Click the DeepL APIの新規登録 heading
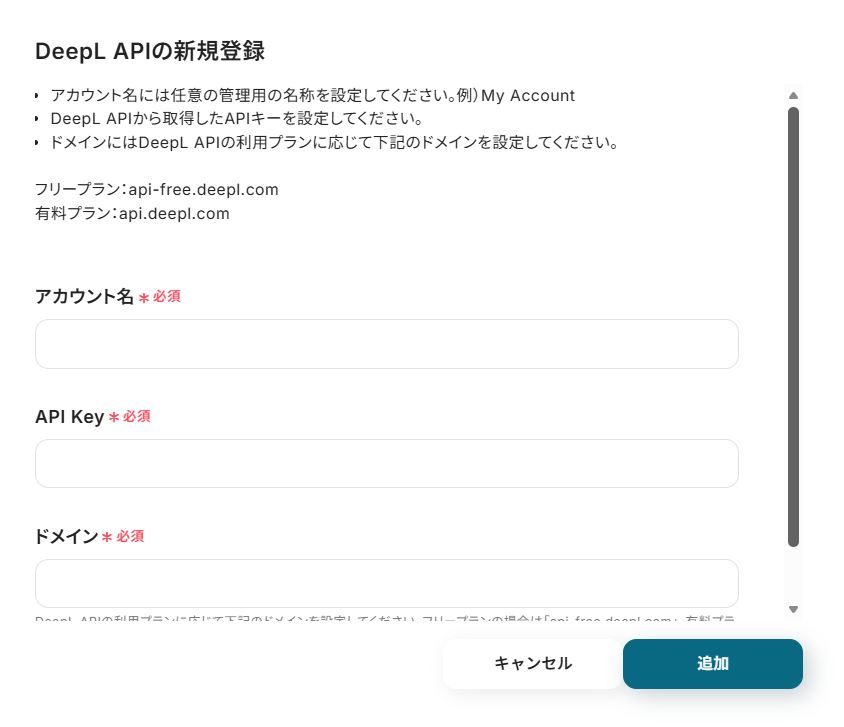This screenshot has height=727, width=844. (149, 51)
